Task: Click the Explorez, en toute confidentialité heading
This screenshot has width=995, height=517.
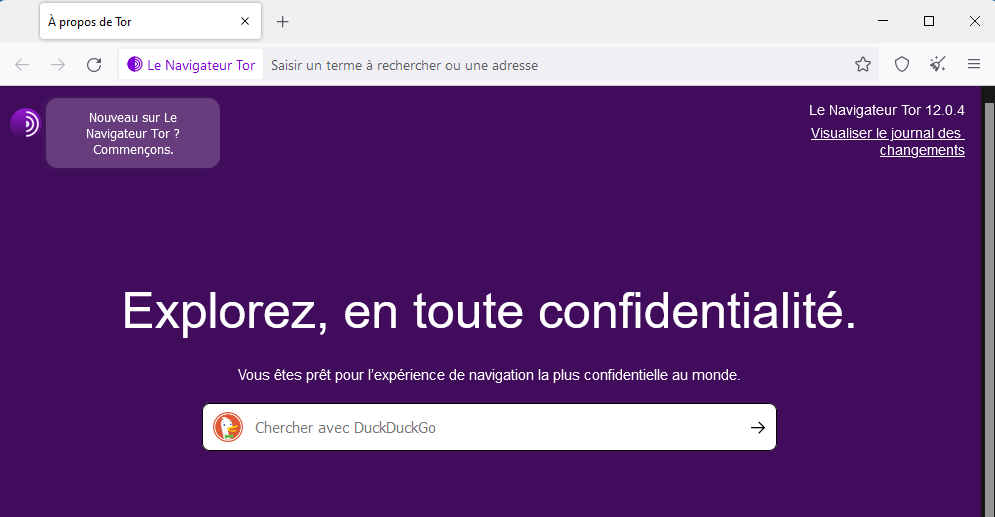Action: [489, 311]
